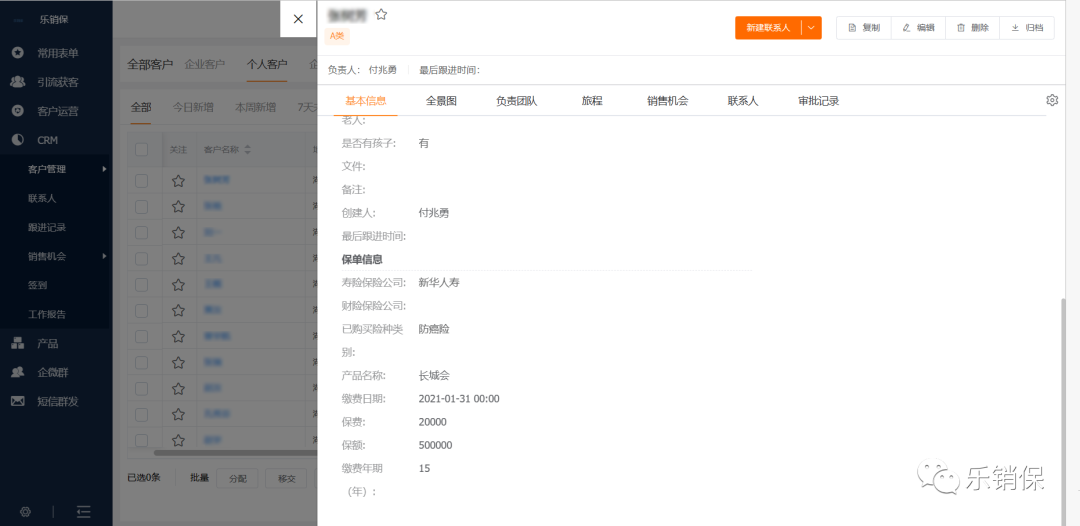Switch to the 销售机会 tab in detail panel
The width and height of the screenshot is (1080, 526).
[x=667, y=101]
